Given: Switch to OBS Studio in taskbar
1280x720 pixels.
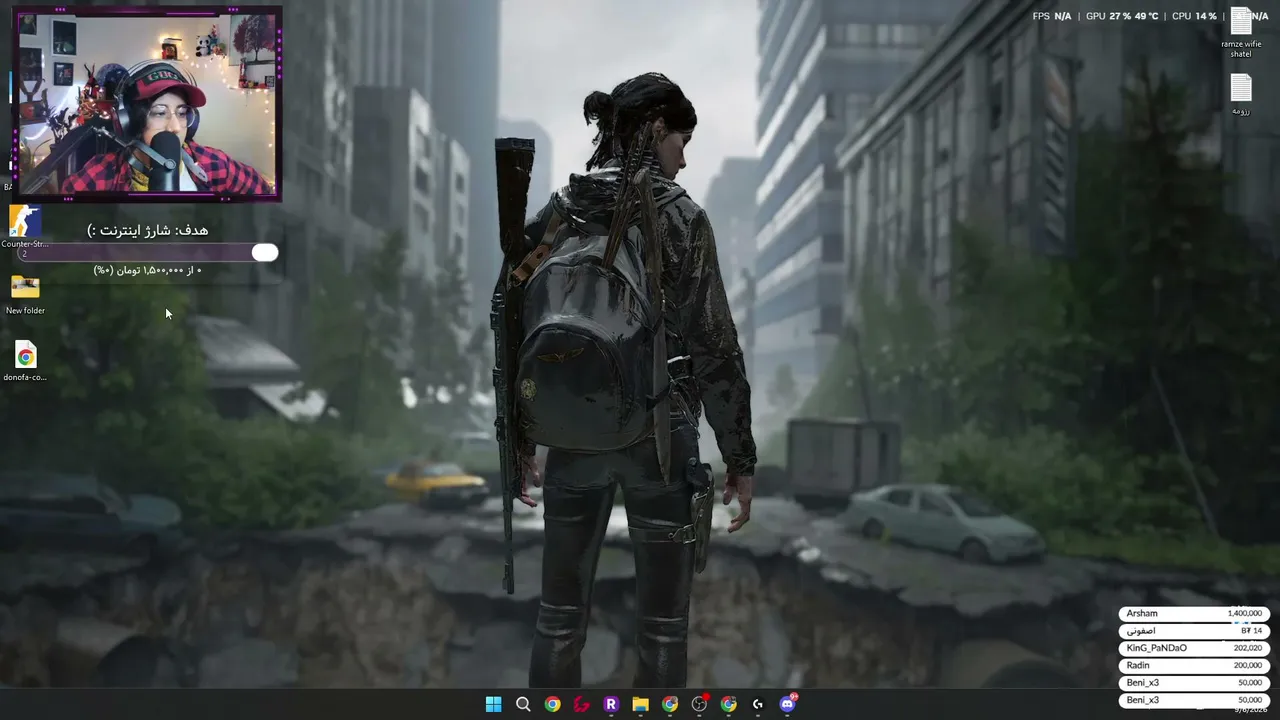Looking at the screenshot, I should pyautogui.click(x=699, y=704).
